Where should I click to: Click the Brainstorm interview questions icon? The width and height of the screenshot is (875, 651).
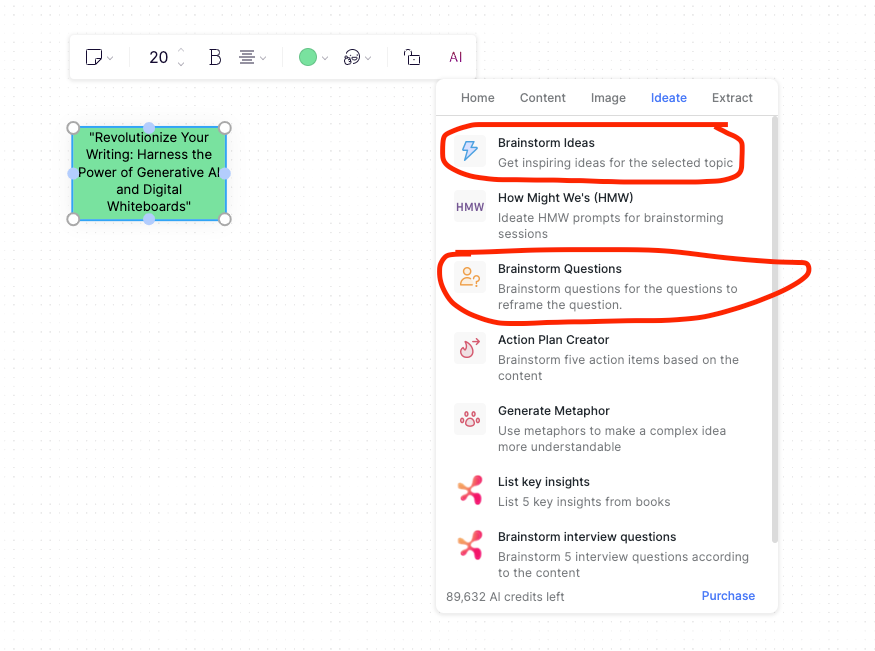[470, 545]
